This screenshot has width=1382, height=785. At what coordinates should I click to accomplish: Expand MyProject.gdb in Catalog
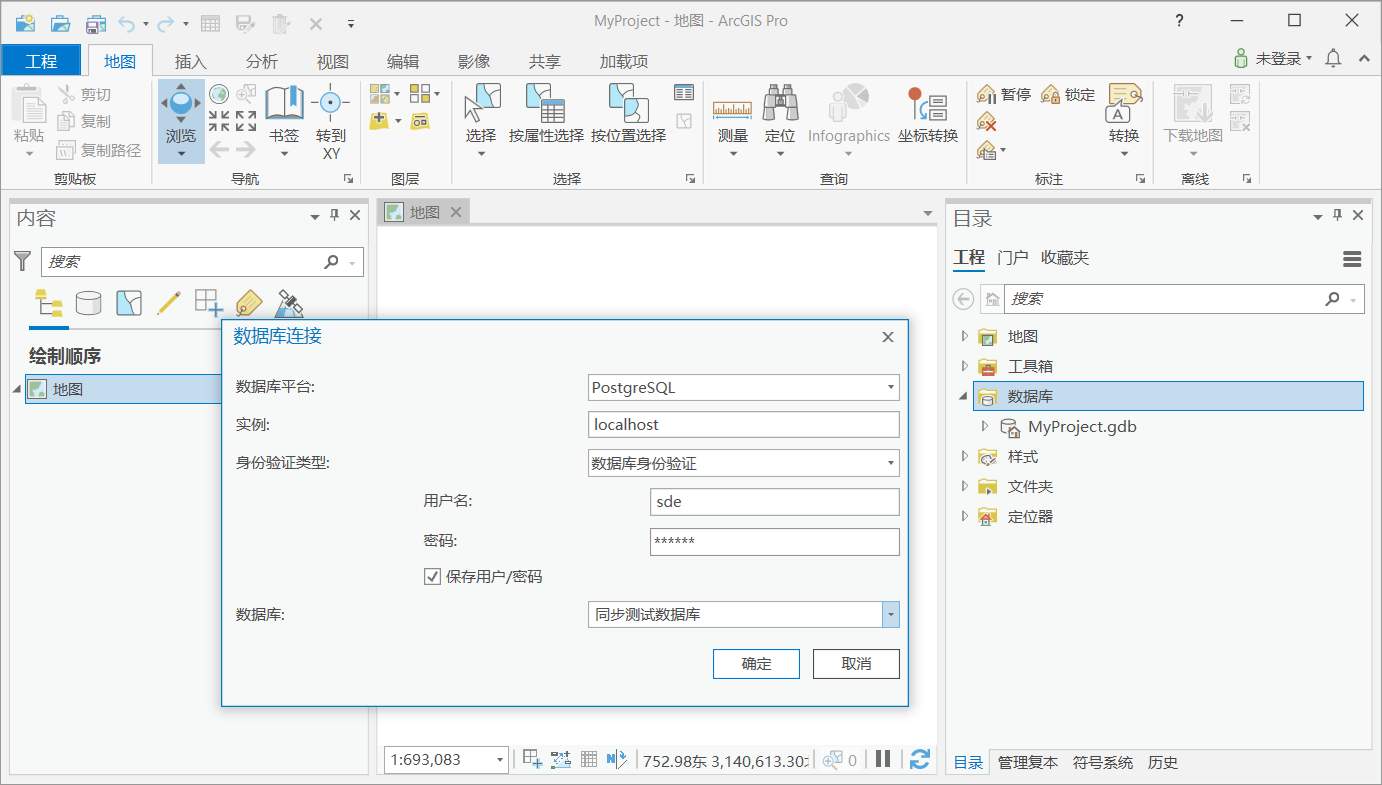pos(985,427)
